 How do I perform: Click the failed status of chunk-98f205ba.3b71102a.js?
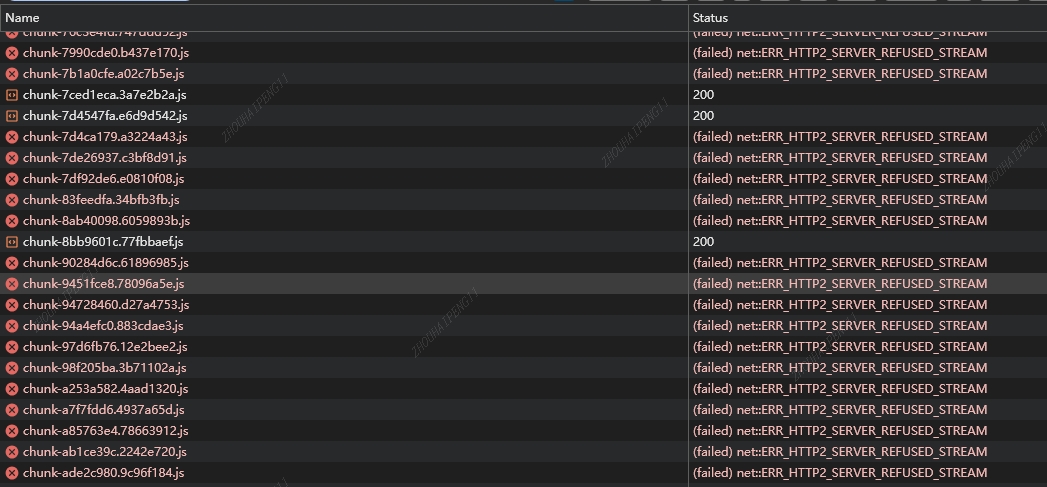[x=840, y=367]
